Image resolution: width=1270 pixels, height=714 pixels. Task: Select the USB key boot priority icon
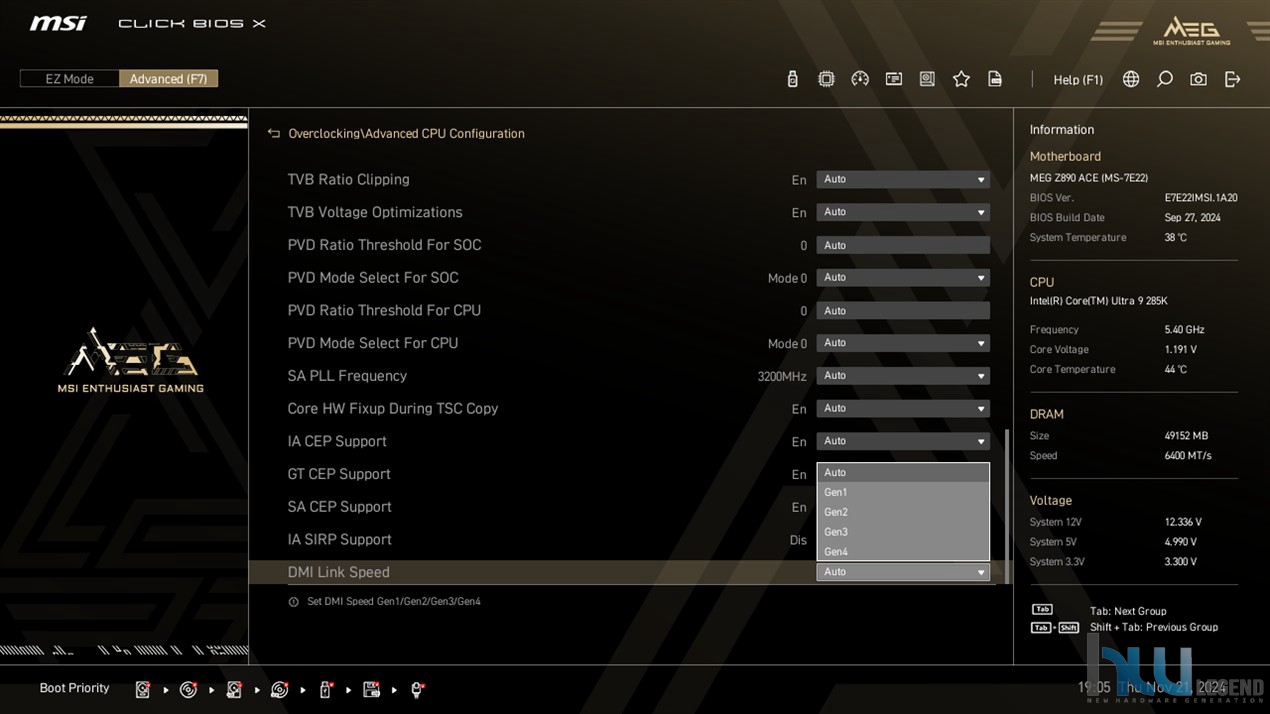(325, 689)
